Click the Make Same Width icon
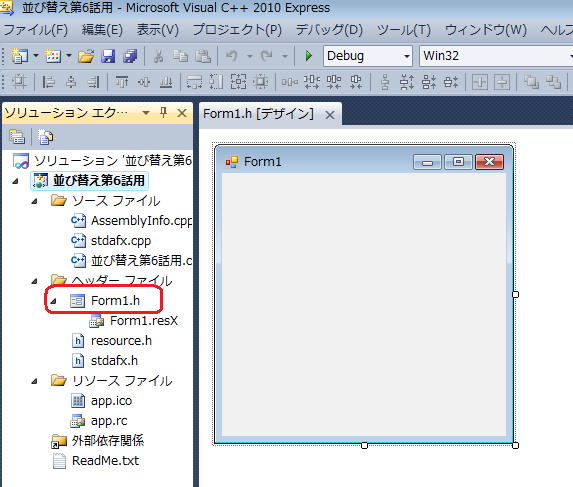The width and height of the screenshot is (573, 487). 194,82
